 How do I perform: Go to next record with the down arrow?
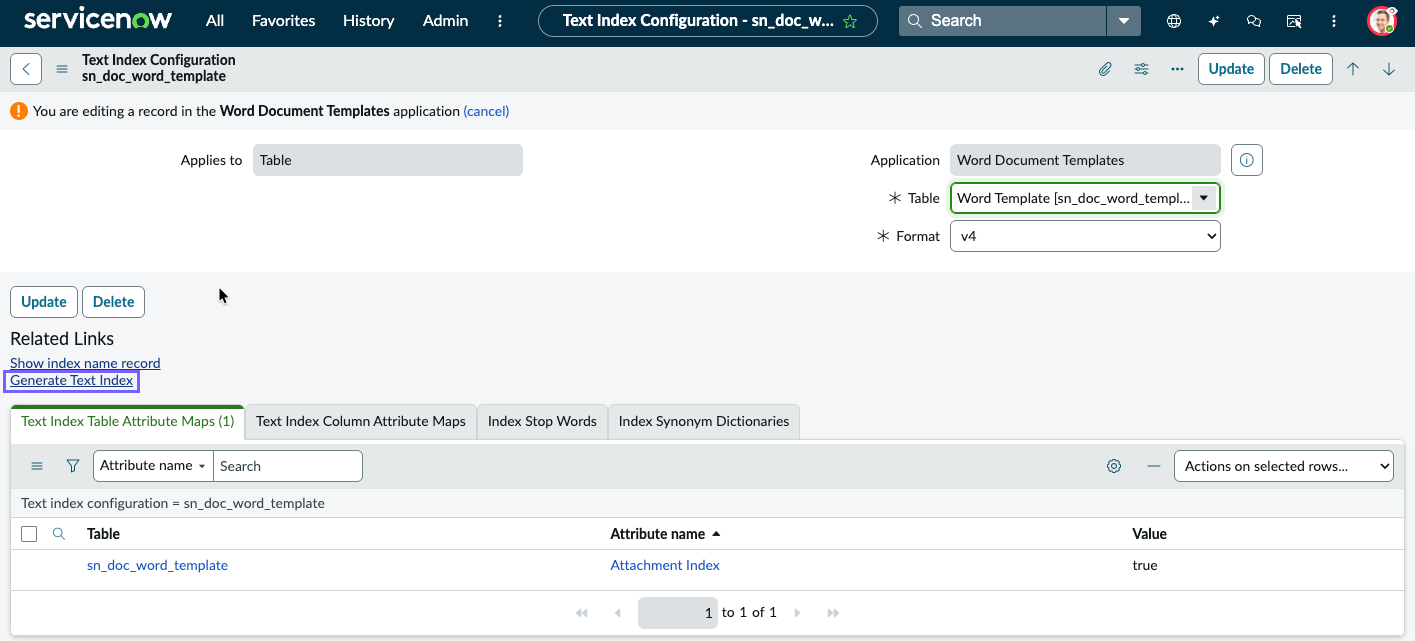[x=1389, y=69]
